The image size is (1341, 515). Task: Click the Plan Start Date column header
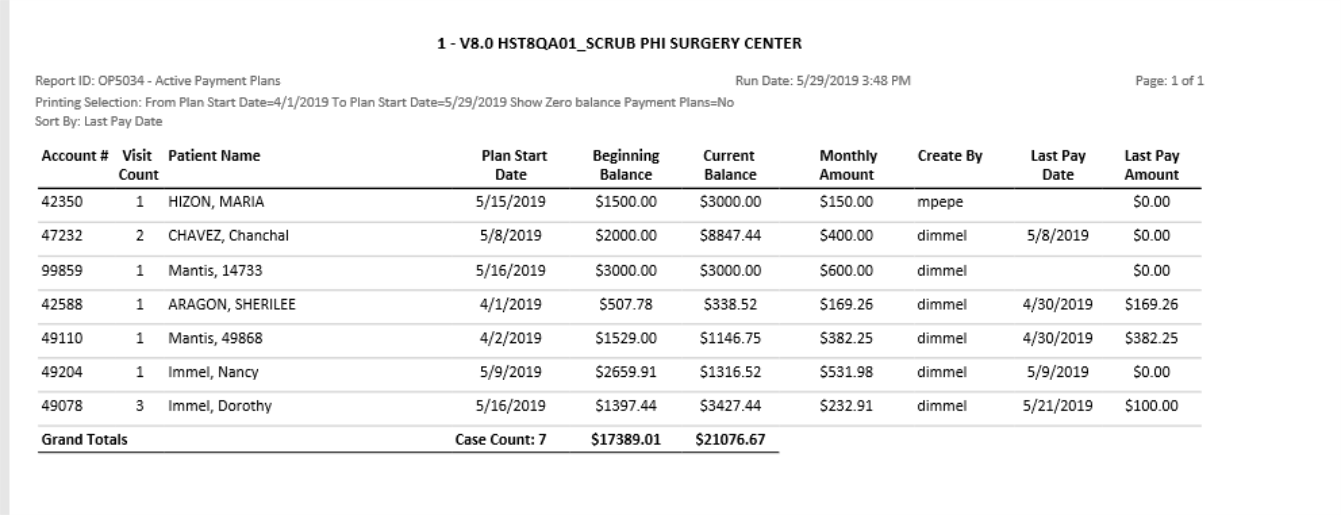(514, 165)
